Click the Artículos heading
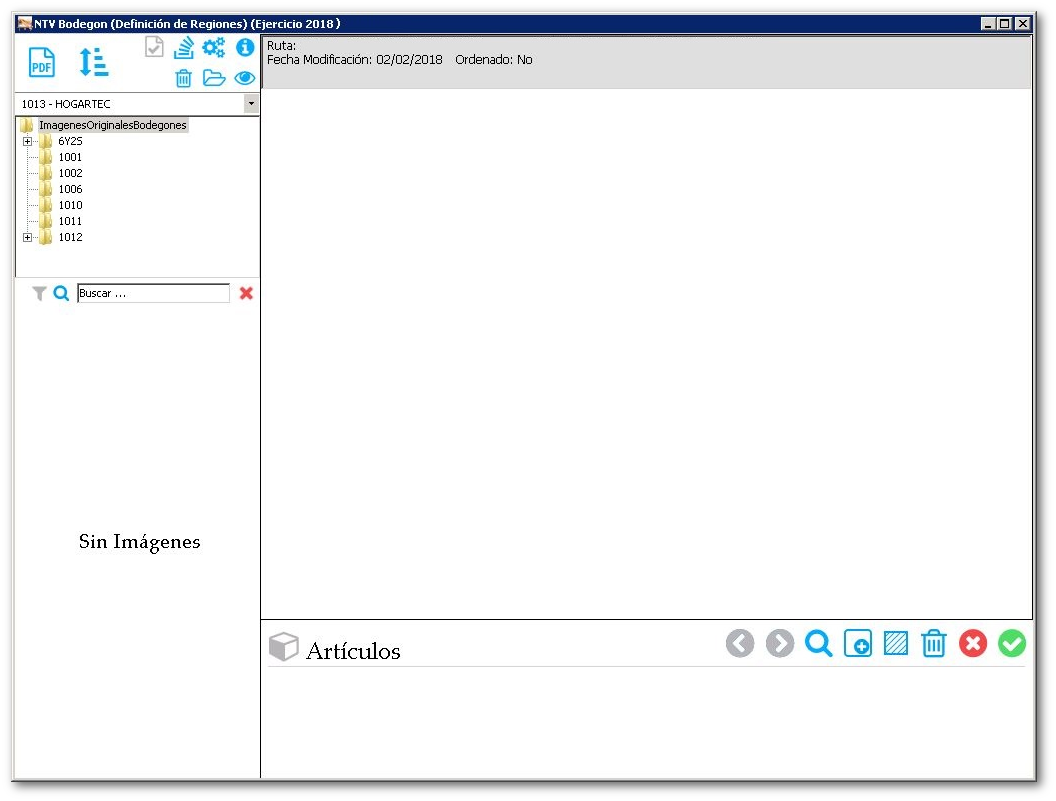This screenshot has width=1056, height=801. tap(353, 651)
